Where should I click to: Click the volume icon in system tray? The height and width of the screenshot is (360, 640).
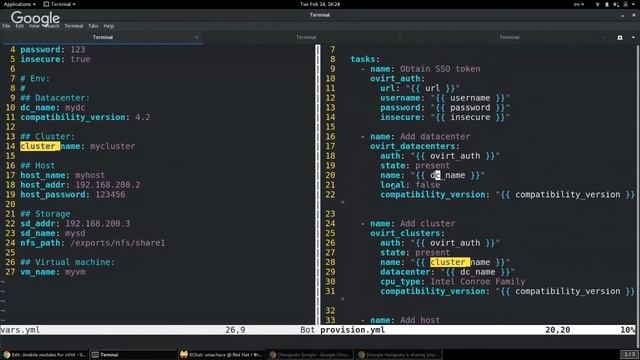coord(616,4)
